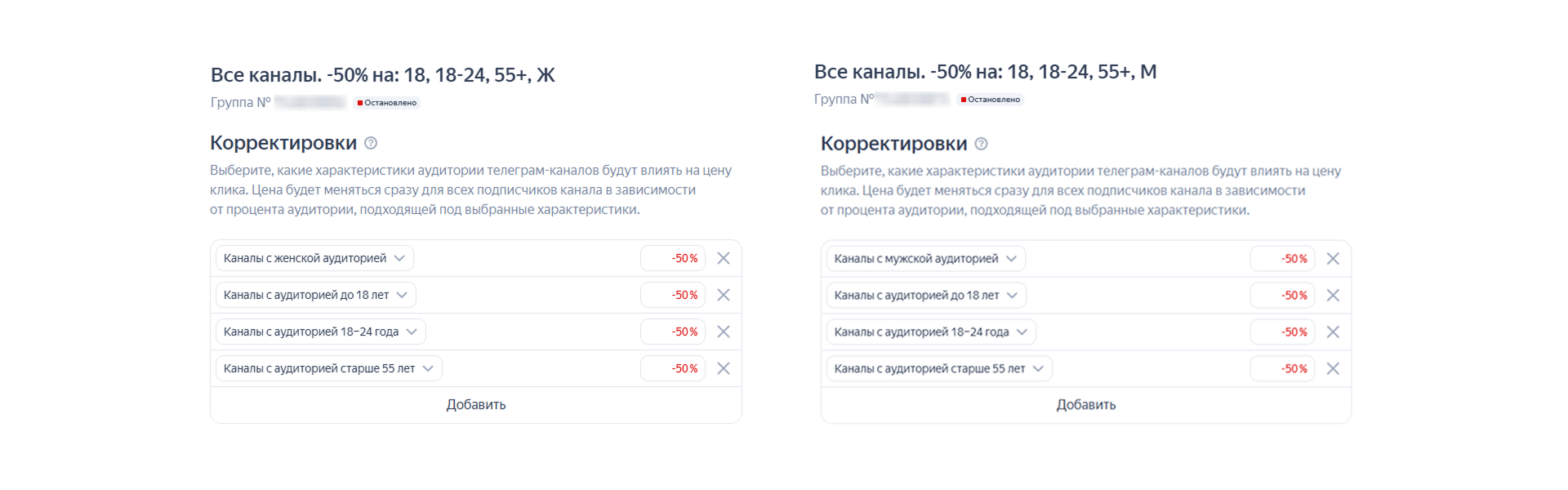Expand Каналы с женской аудиторией dropdown

[314, 258]
